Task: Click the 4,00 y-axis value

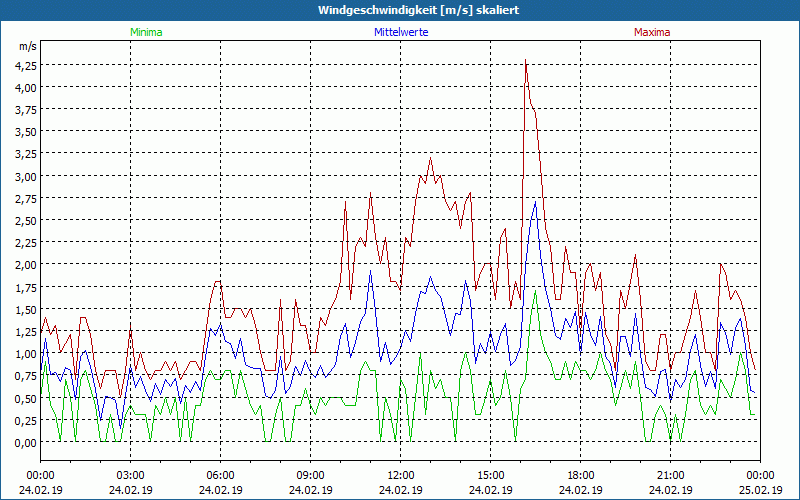Action: 28,87
